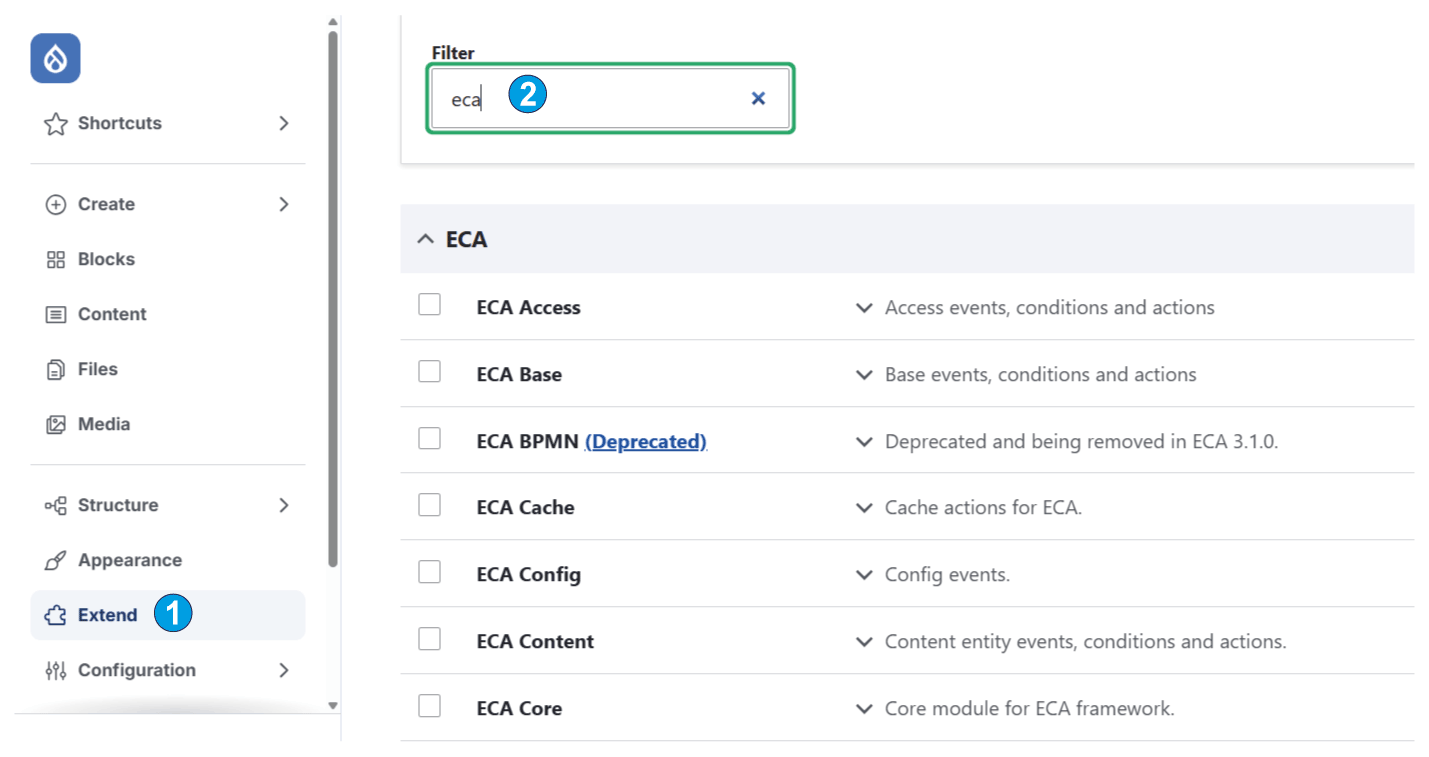Clear the filter with the X icon

758,98
